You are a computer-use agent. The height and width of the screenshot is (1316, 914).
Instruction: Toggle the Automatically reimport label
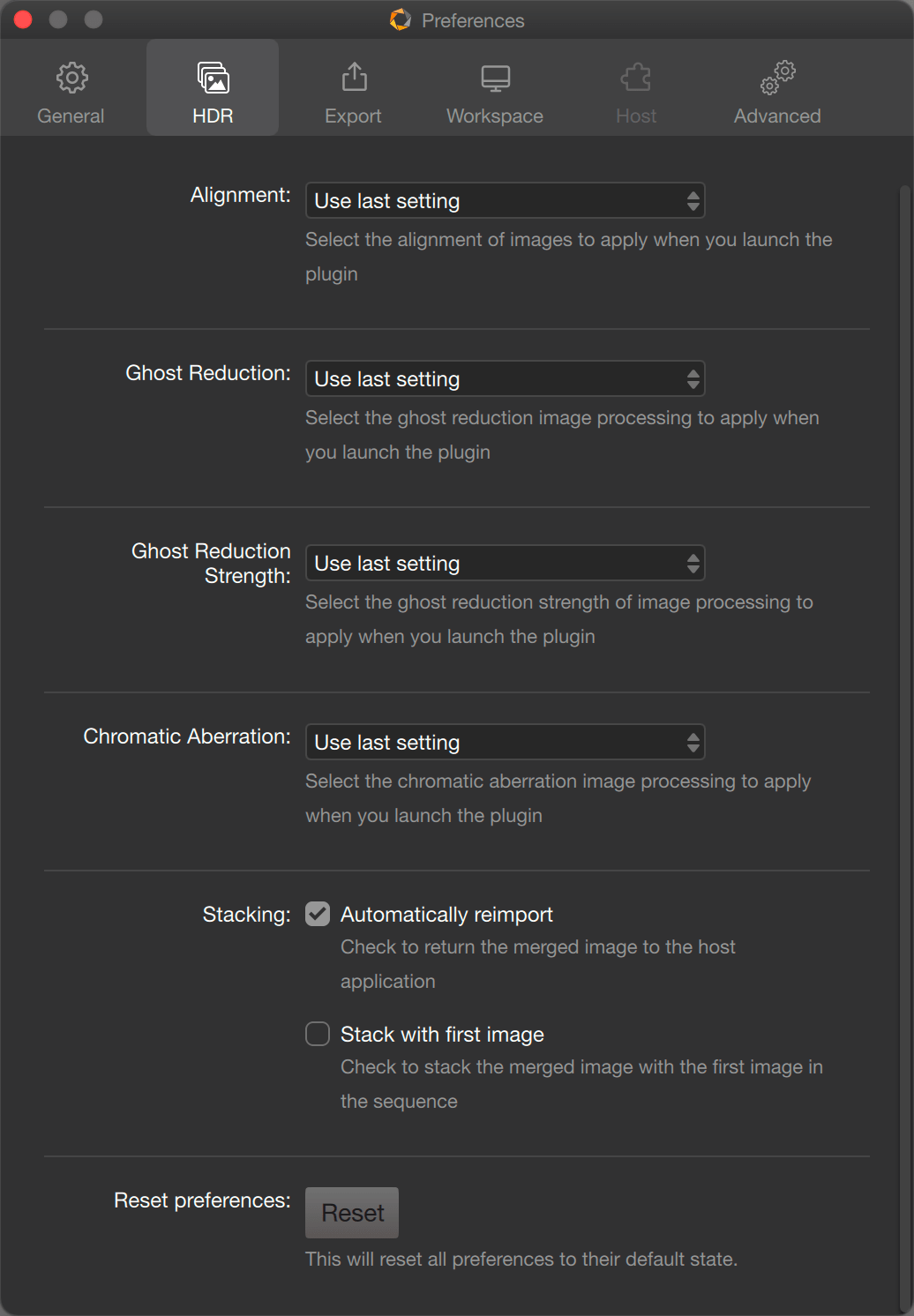click(x=446, y=915)
